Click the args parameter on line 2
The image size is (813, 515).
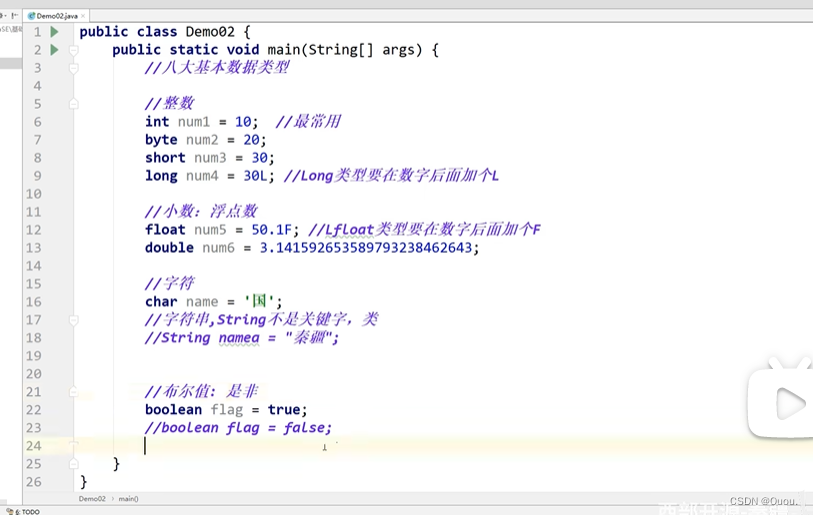point(399,50)
